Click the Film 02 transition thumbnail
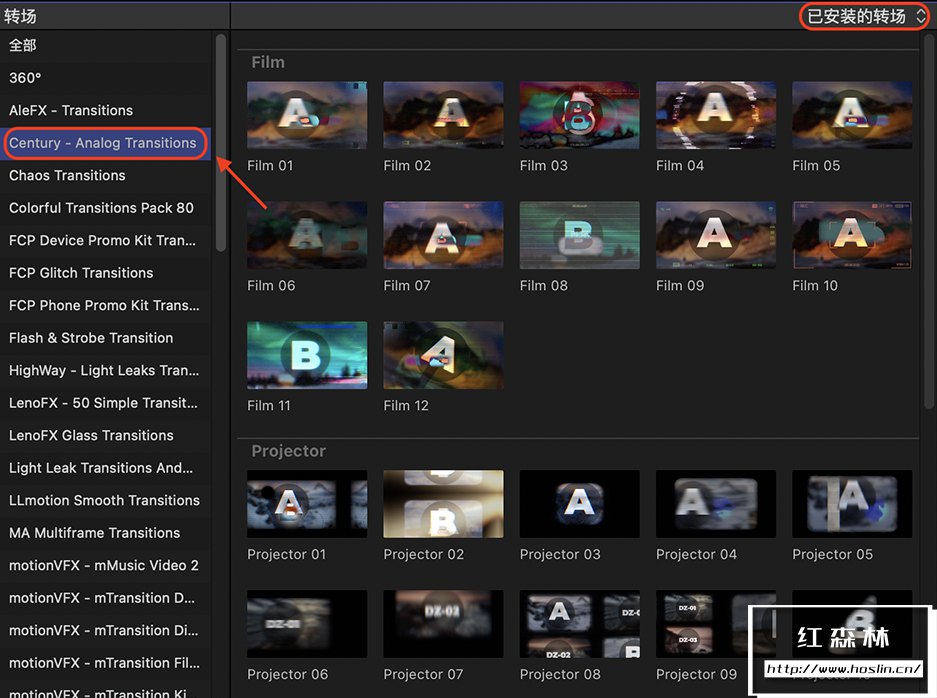This screenshot has width=937, height=698. (x=443, y=115)
